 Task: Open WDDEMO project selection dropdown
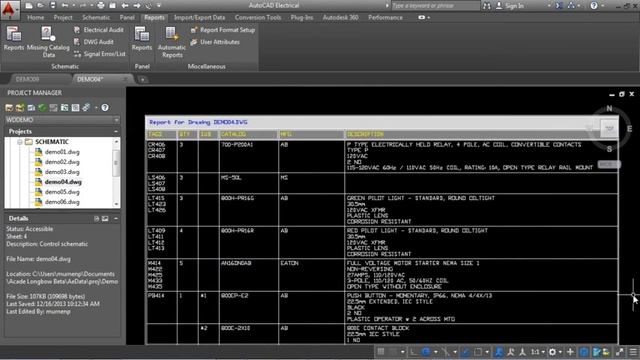pyautogui.click(x=62, y=120)
